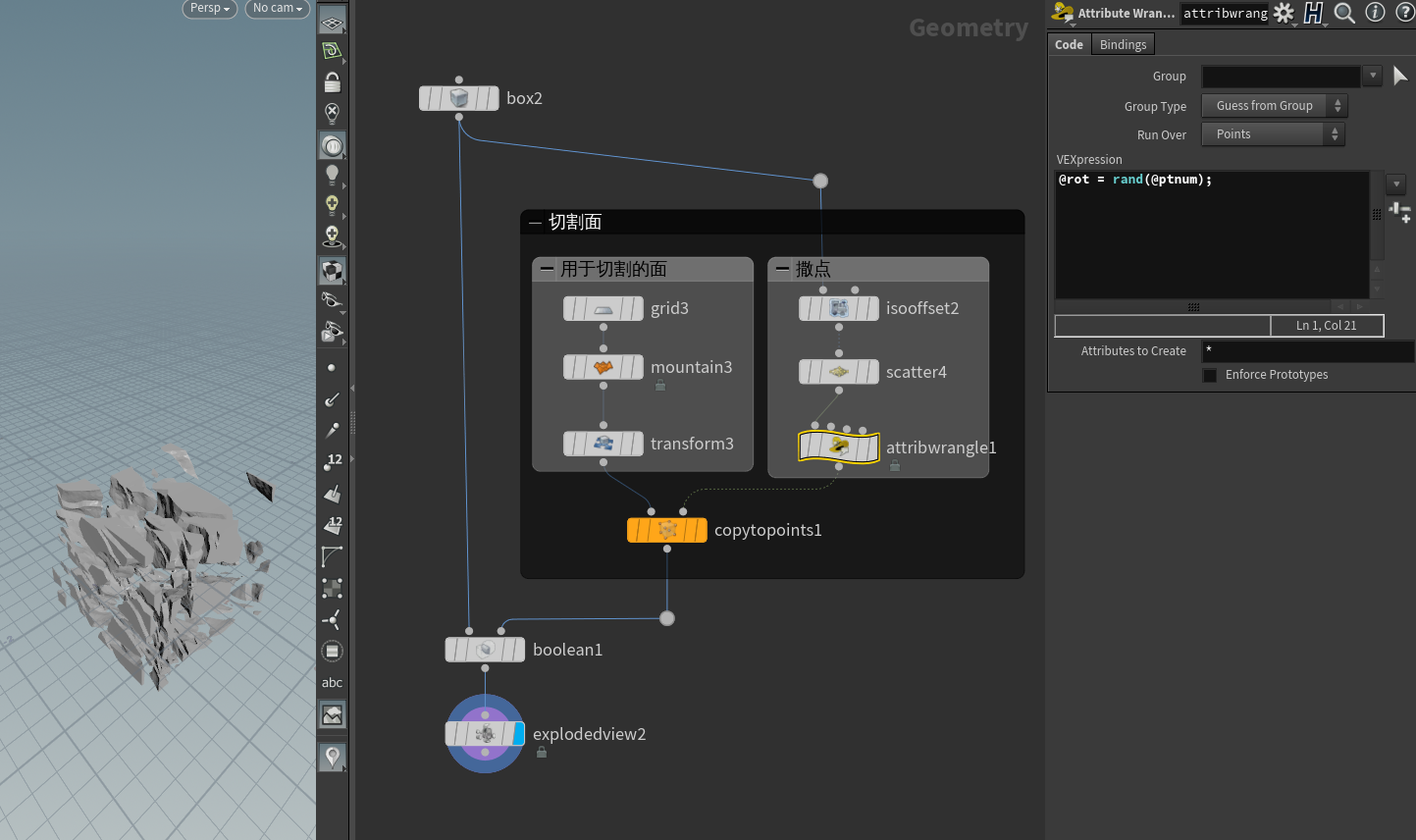This screenshot has width=1416, height=840.
Task: Toggle the green reference plane icon
Action: 333,51
